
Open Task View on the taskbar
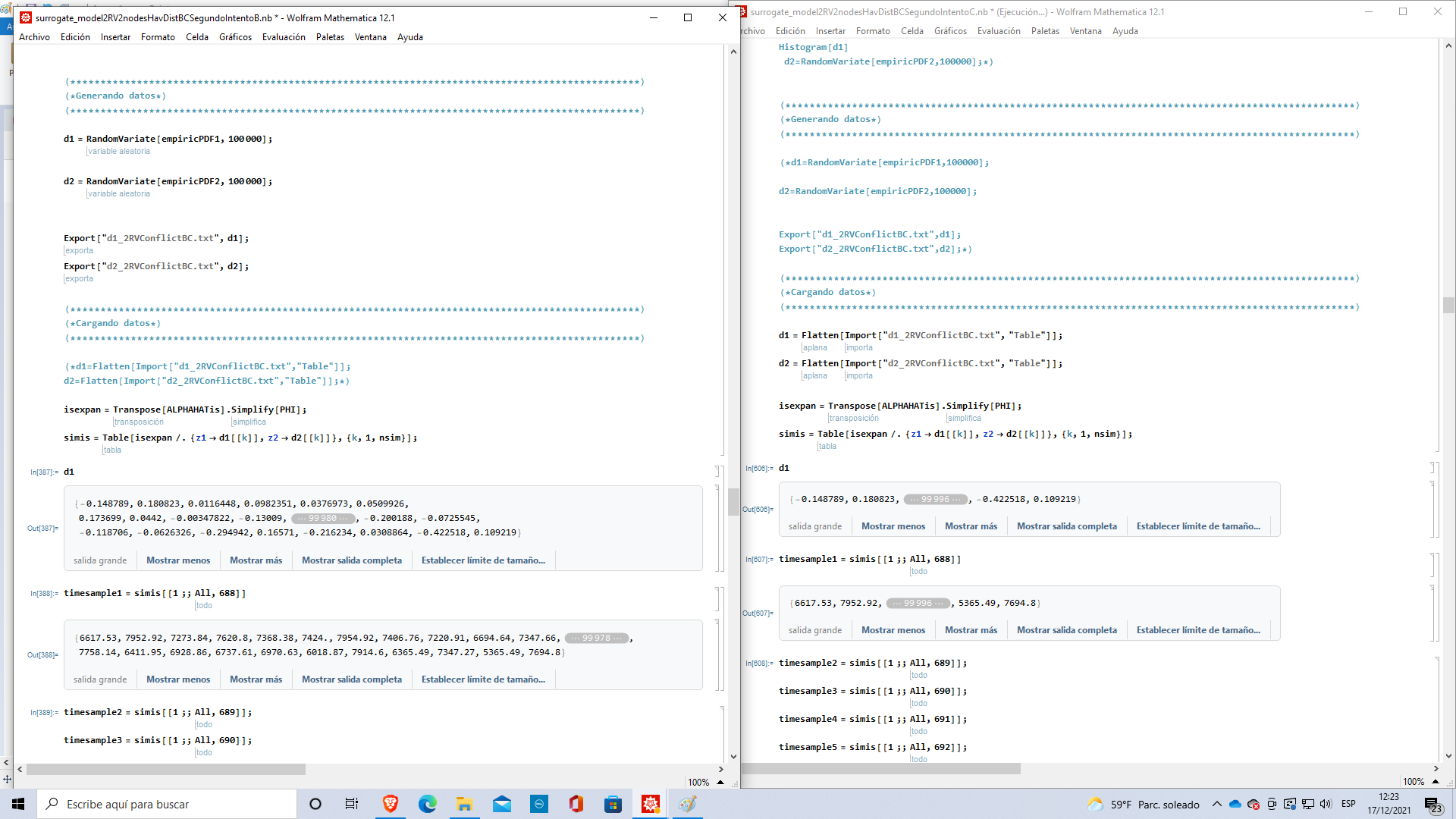click(352, 804)
